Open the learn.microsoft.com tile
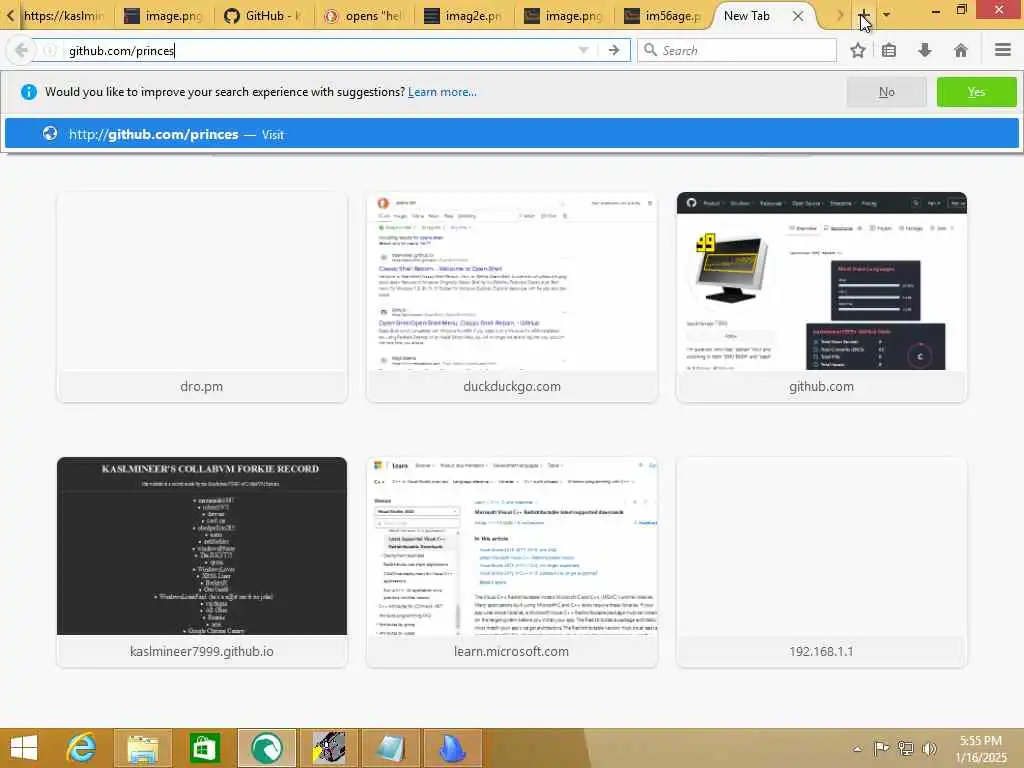 coord(511,562)
